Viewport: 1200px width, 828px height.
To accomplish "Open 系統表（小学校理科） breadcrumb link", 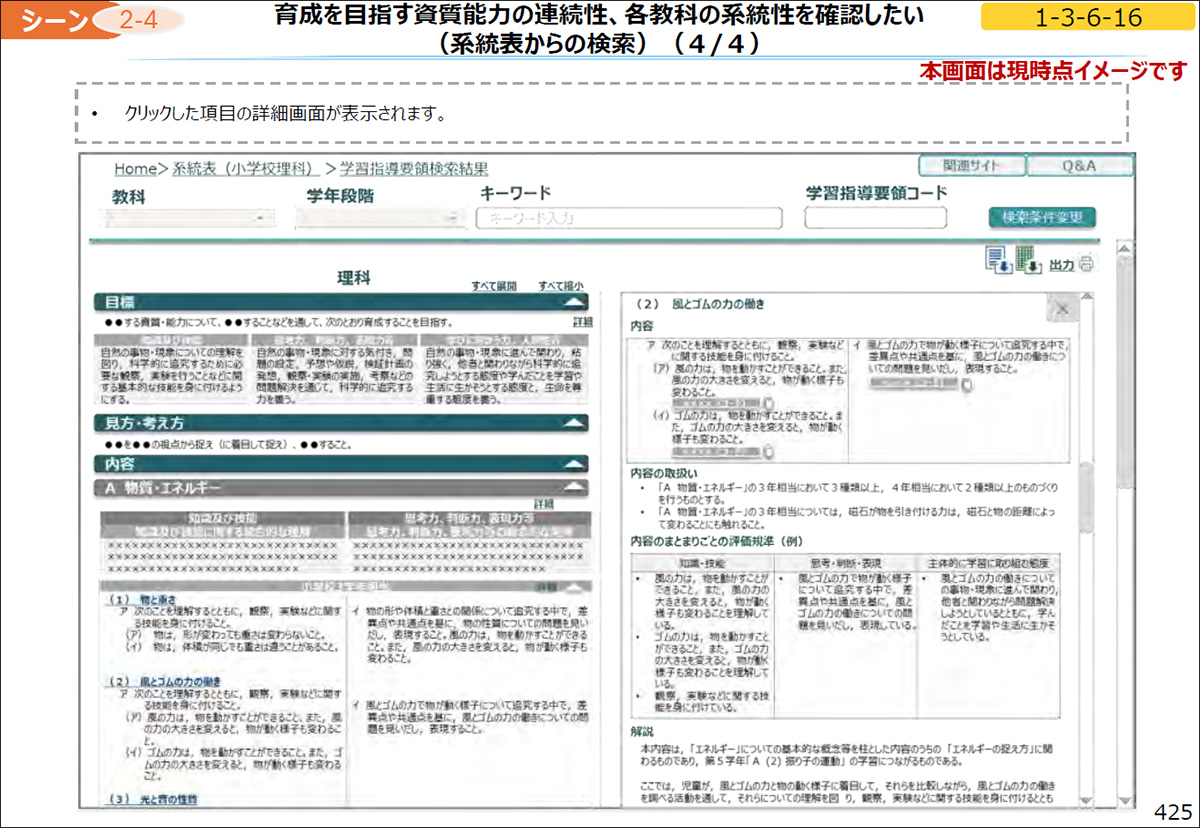I will click(247, 169).
